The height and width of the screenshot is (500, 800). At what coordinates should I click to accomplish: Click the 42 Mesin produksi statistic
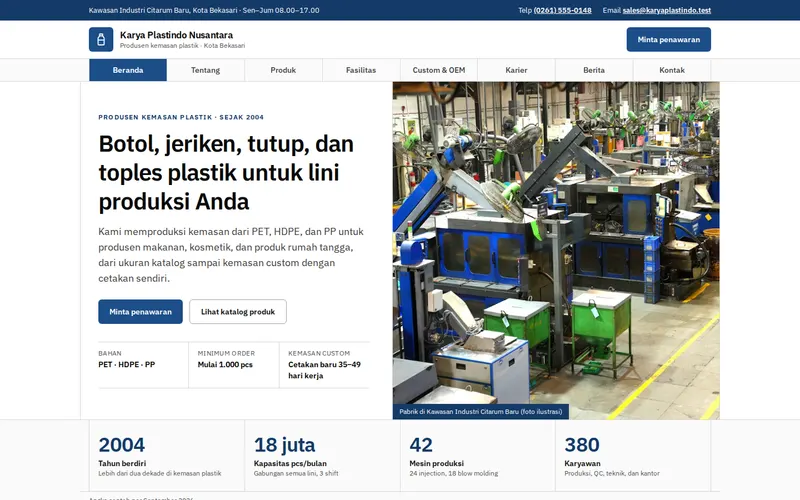(x=478, y=456)
